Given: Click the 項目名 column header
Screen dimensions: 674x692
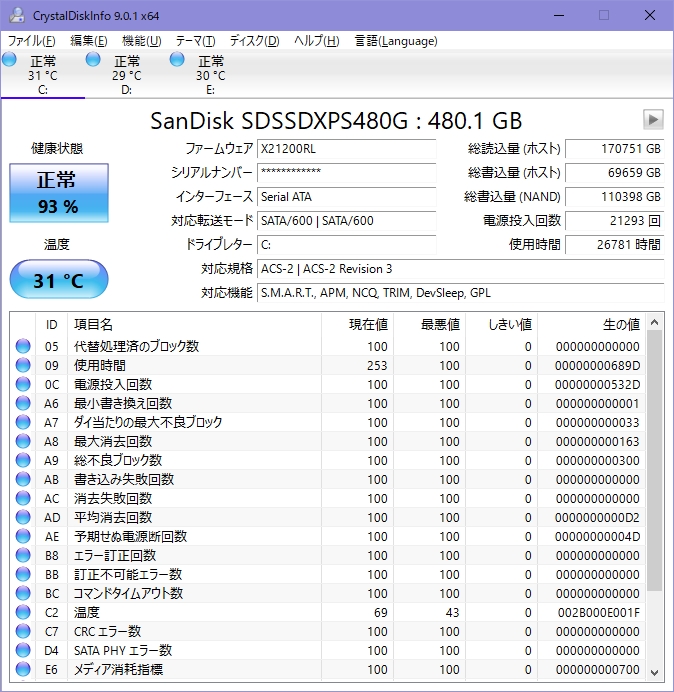Looking at the screenshot, I should pos(194,324).
